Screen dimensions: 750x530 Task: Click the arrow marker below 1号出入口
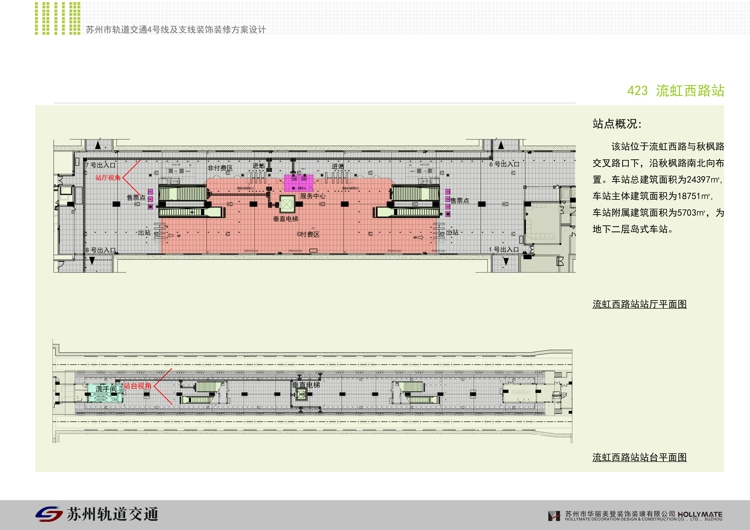click(506, 261)
